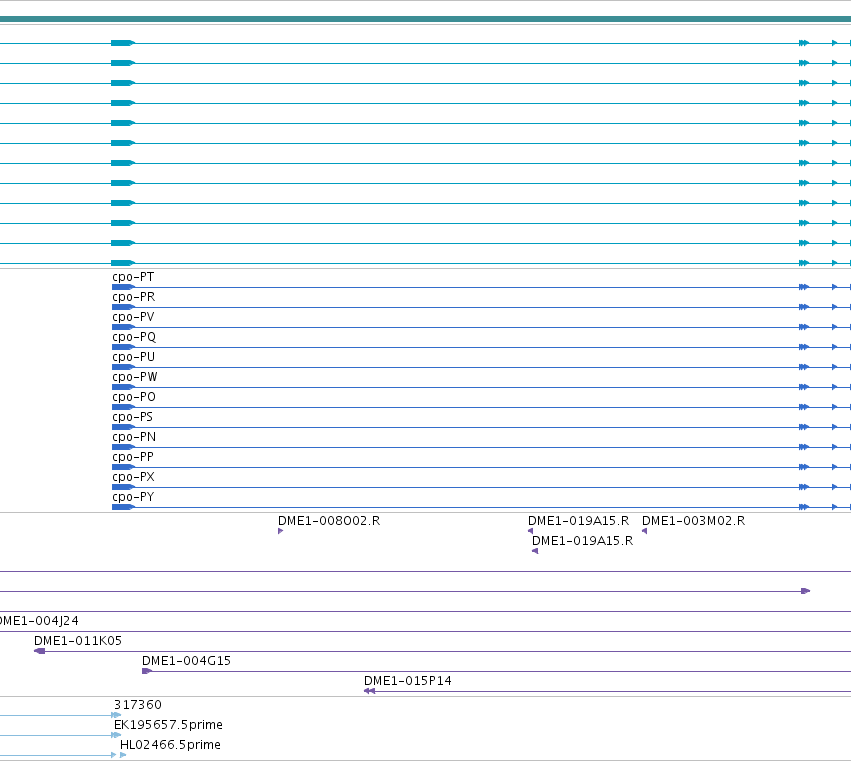Click the DME1-004G15 clone label
Image resolution: width=851 pixels, height=761 pixels.
(x=186, y=661)
